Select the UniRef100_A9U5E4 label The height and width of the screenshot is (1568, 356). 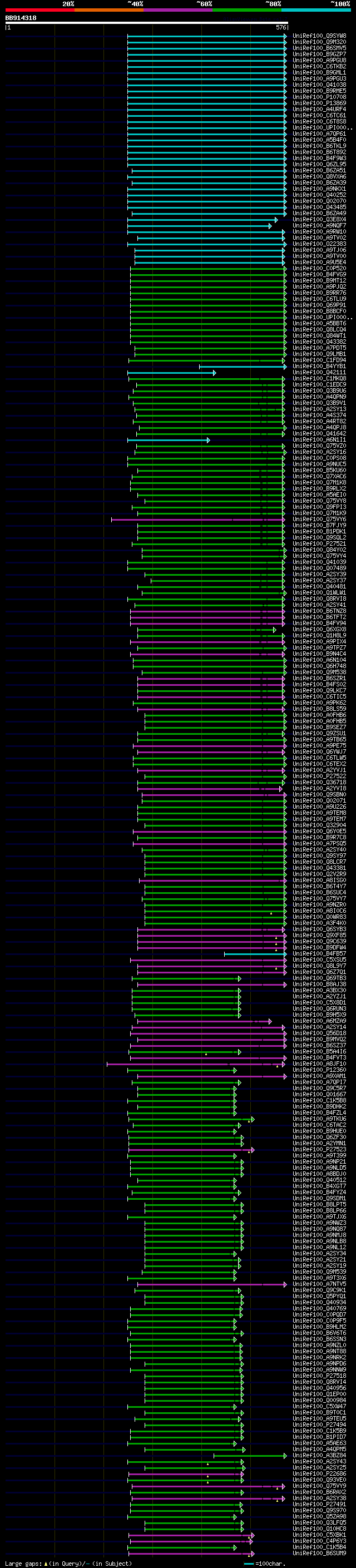click(319, 263)
